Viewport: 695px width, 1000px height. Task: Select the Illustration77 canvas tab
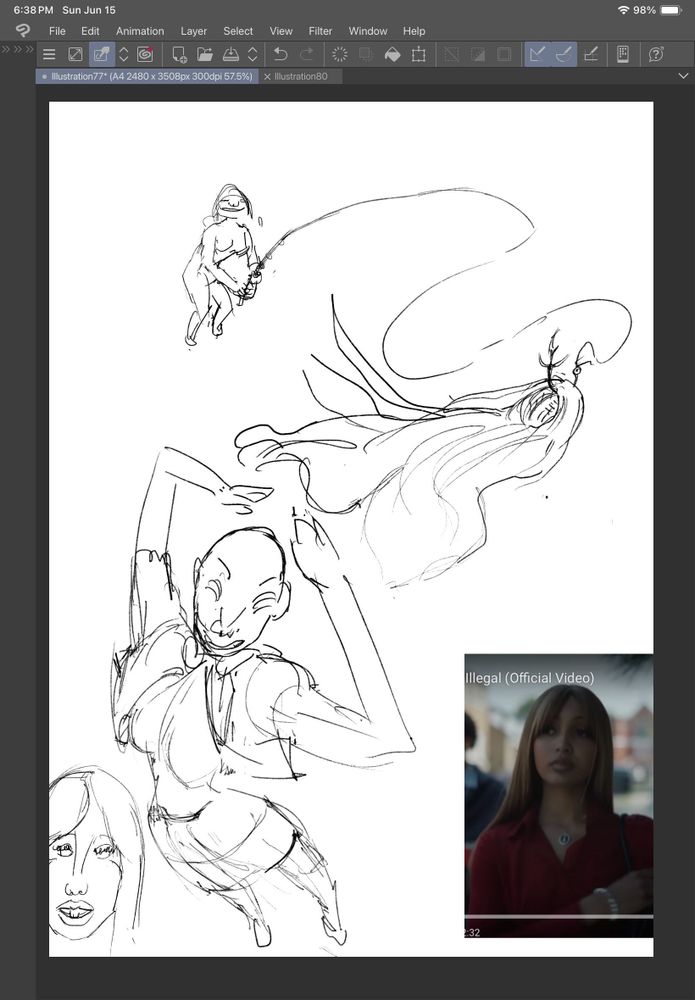pyautogui.click(x=147, y=76)
